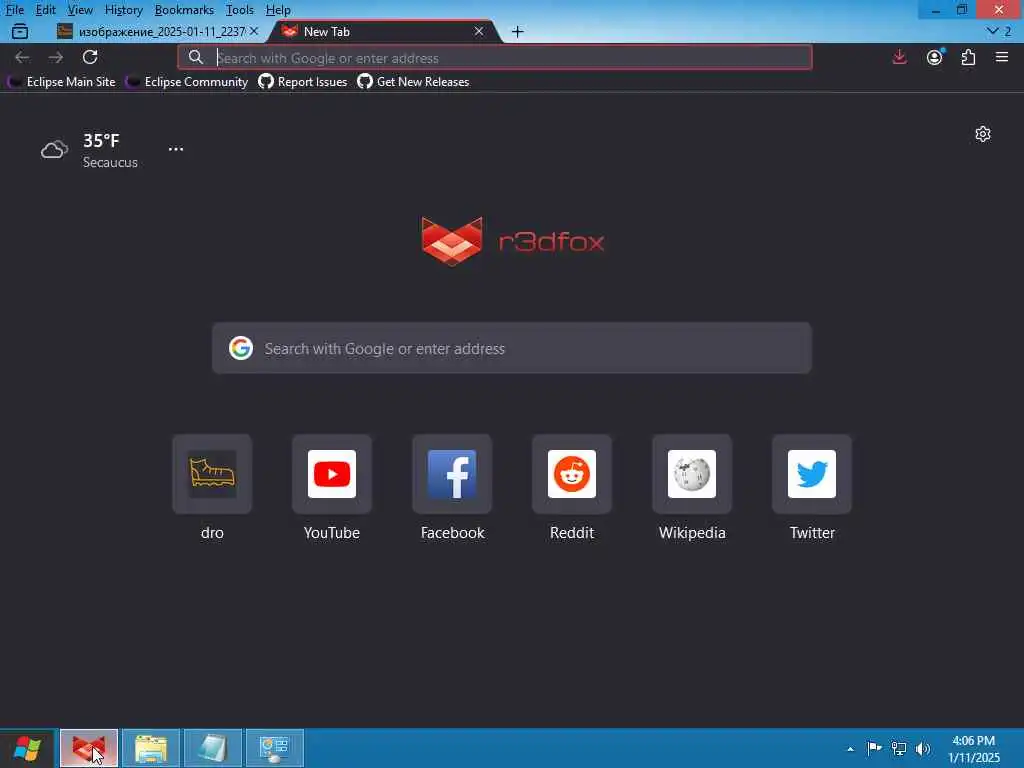Click the clock showing 4:06 PM
The width and height of the screenshot is (1024, 768).
point(973,741)
